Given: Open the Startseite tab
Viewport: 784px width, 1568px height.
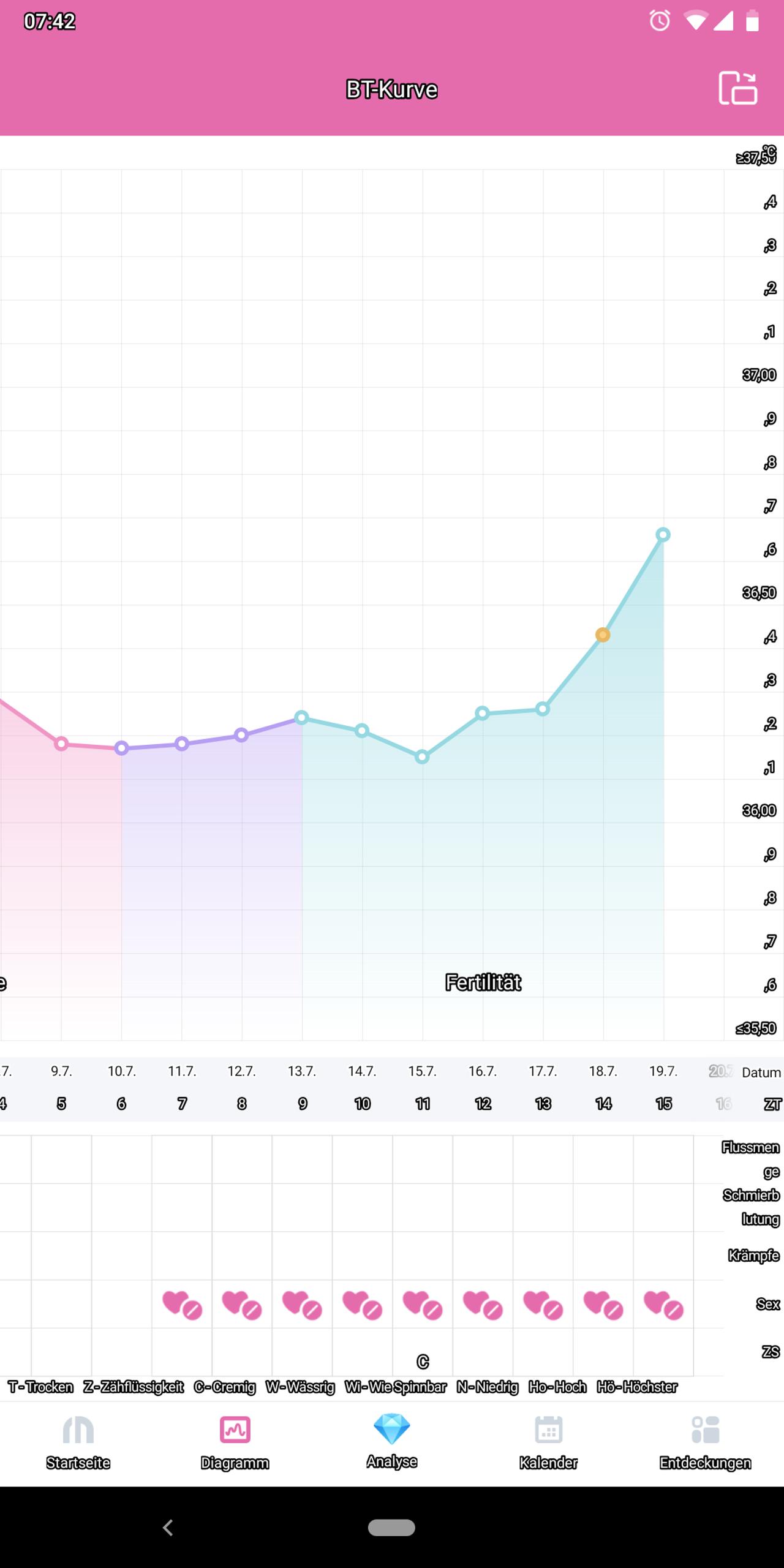Looking at the screenshot, I should 78,1442.
